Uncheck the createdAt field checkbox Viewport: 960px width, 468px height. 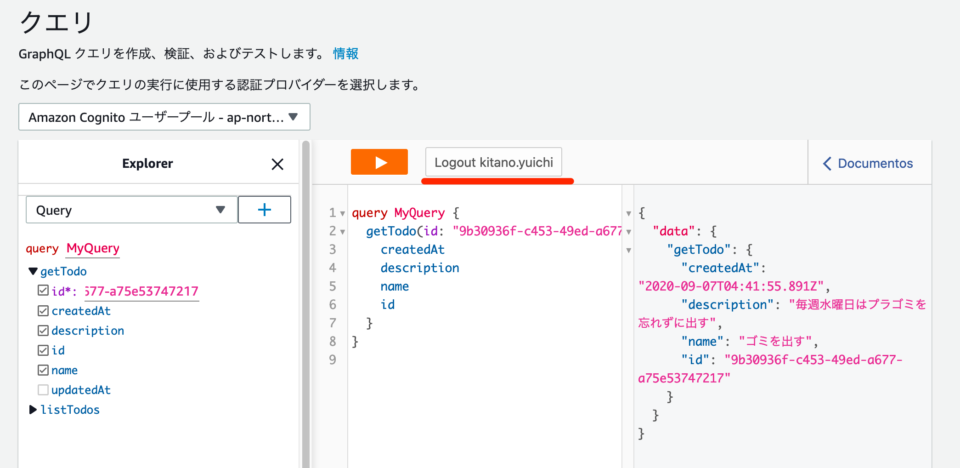pyautogui.click(x=42, y=311)
